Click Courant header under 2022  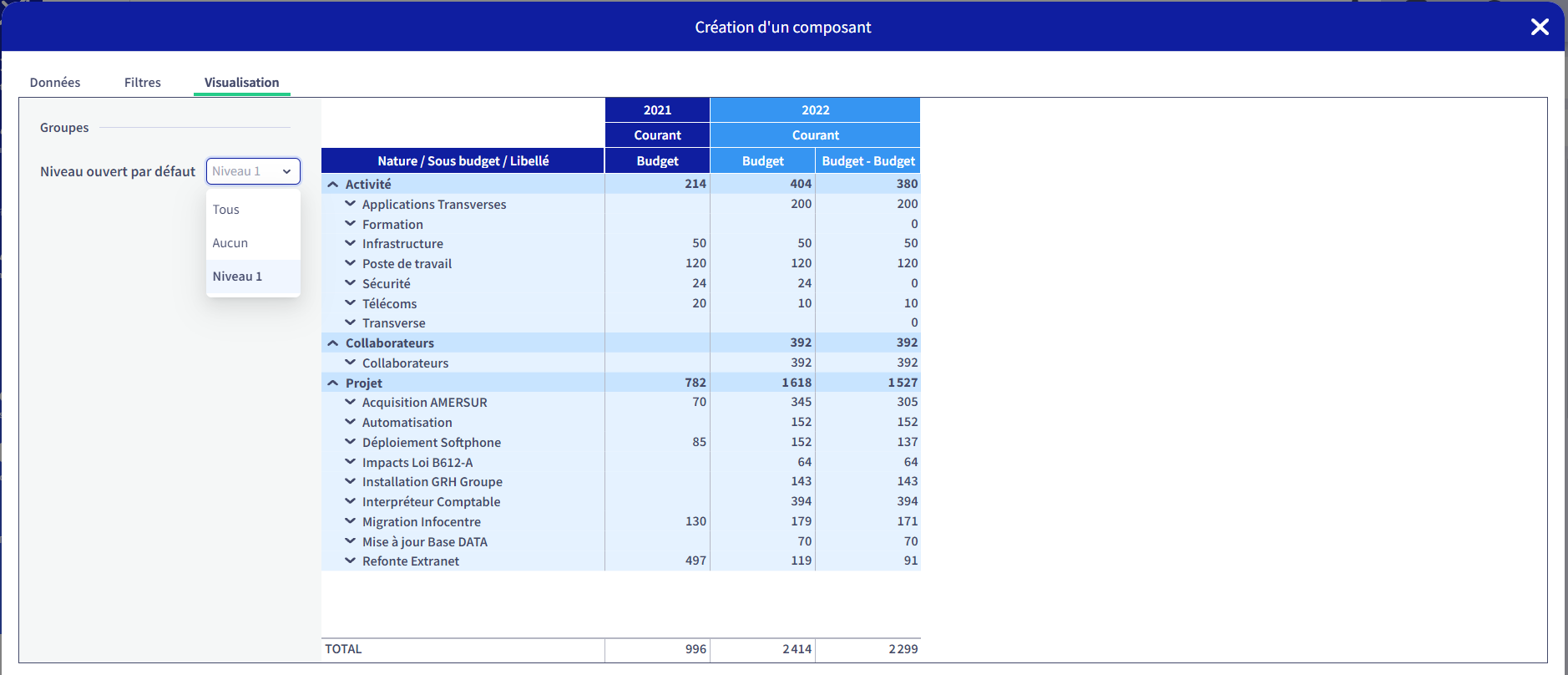(x=815, y=134)
